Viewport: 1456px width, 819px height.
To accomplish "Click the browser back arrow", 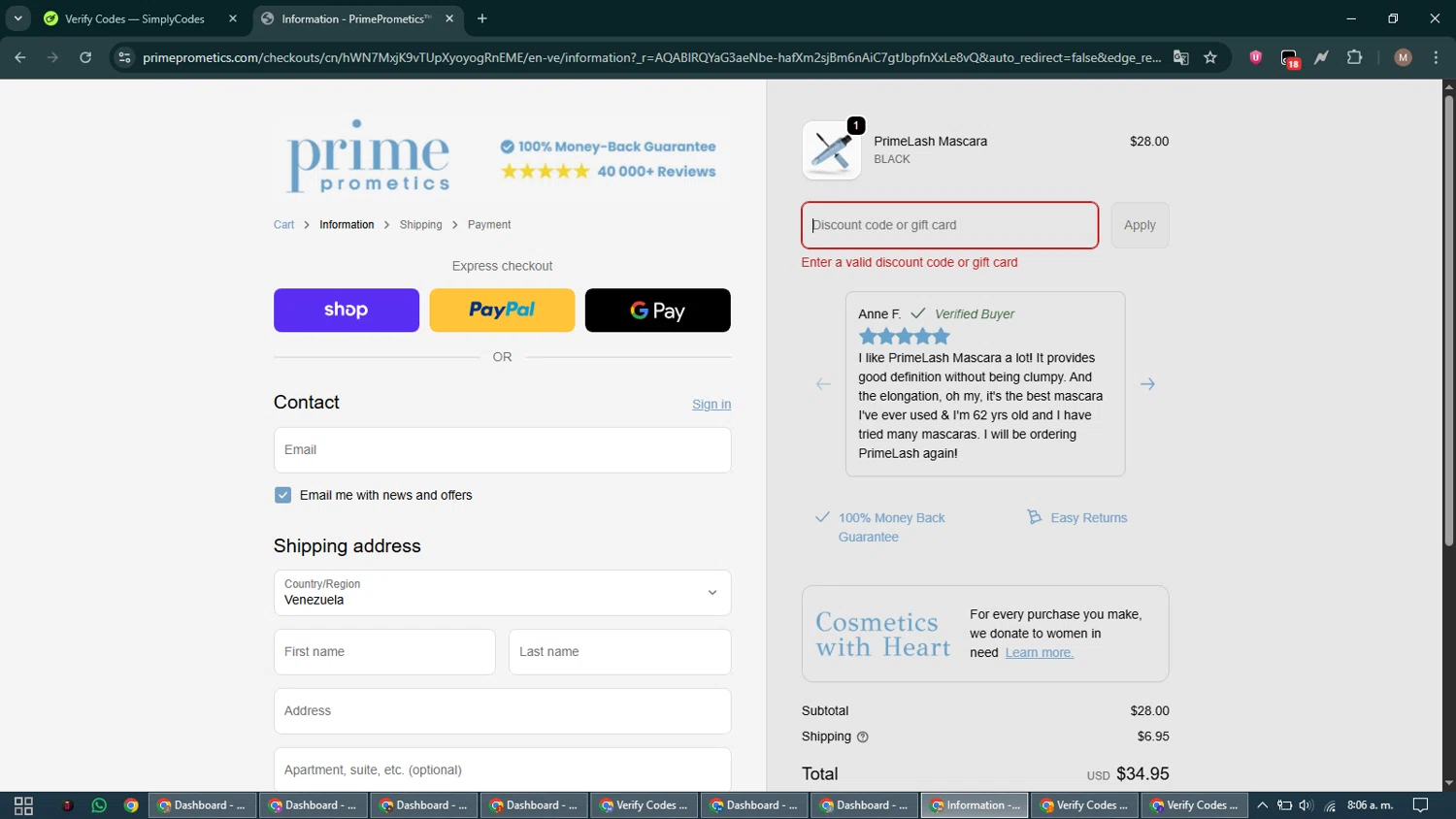I will click(x=20, y=57).
